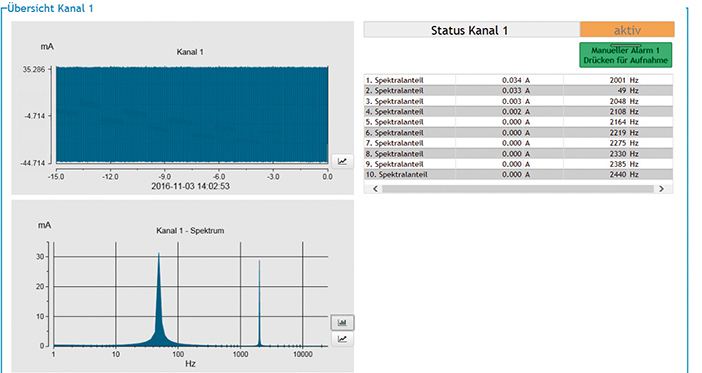Screen dimensions: 702x373
Task: Select 10. Spektralanteil row at 2440 Hz
Action: (518, 175)
